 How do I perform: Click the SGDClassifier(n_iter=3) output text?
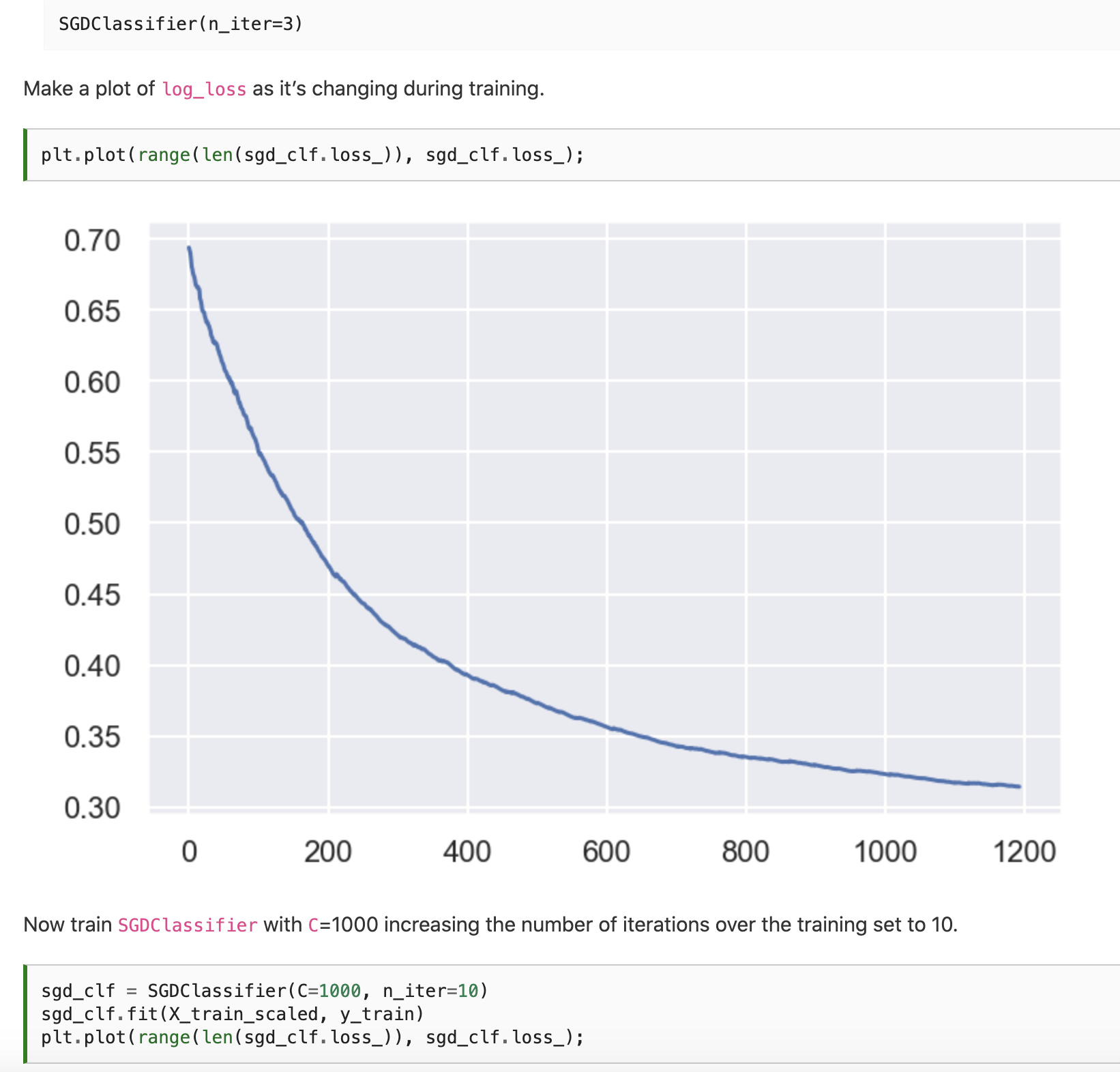181,24
